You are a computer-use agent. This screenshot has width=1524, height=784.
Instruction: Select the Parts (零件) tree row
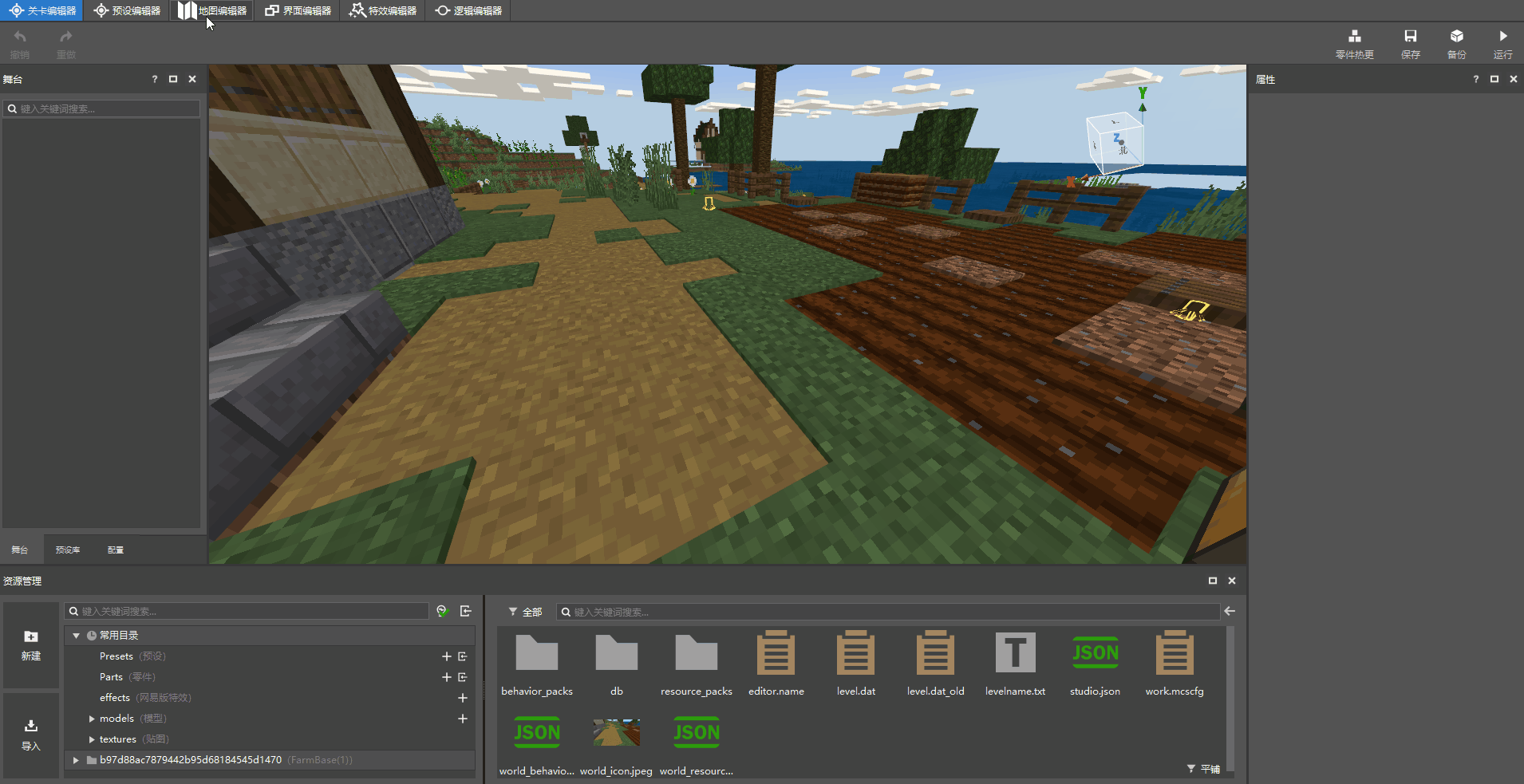[270, 677]
